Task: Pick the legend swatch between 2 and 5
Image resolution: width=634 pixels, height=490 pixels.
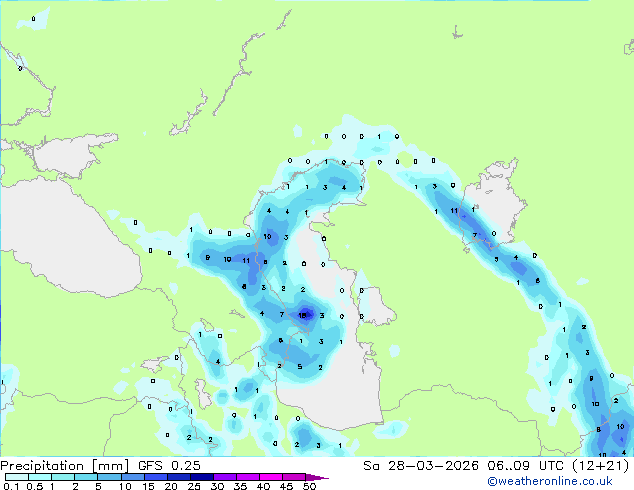Action: click(86, 477)
